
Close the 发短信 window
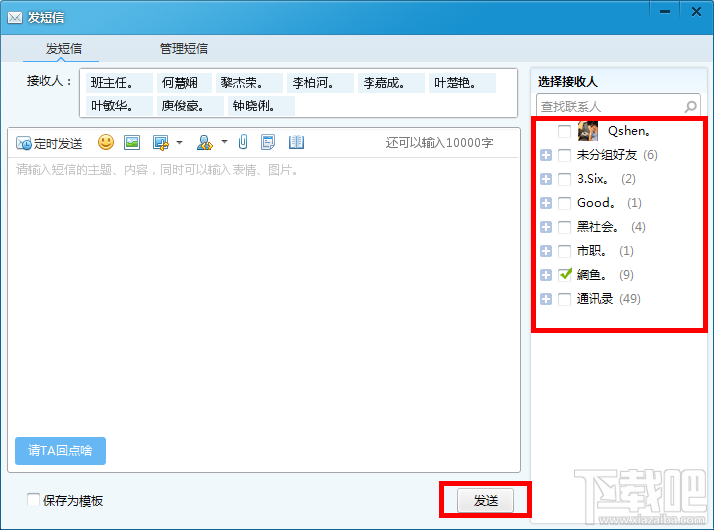[696, 11]
